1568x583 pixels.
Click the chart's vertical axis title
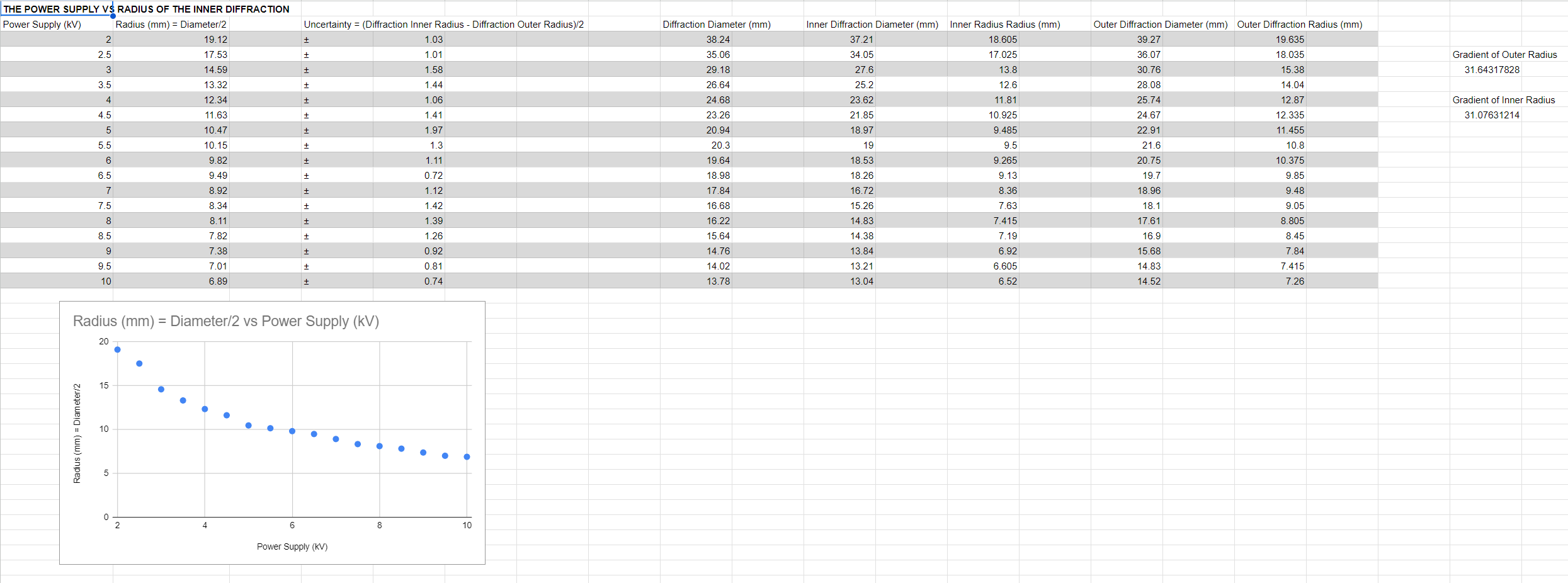click(x=77, y=433)
